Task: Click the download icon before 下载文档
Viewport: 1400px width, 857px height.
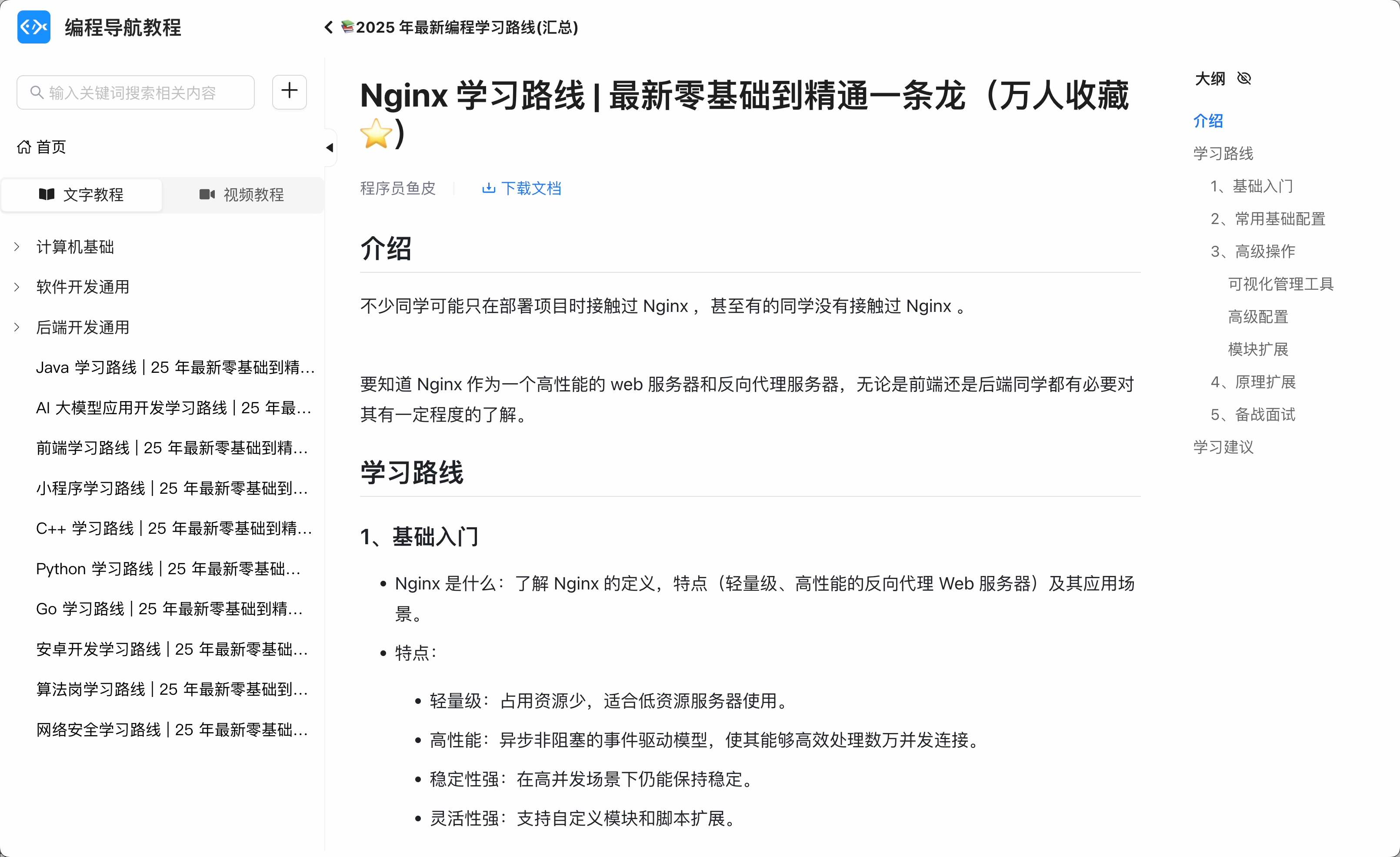Action: pos(488,188)
